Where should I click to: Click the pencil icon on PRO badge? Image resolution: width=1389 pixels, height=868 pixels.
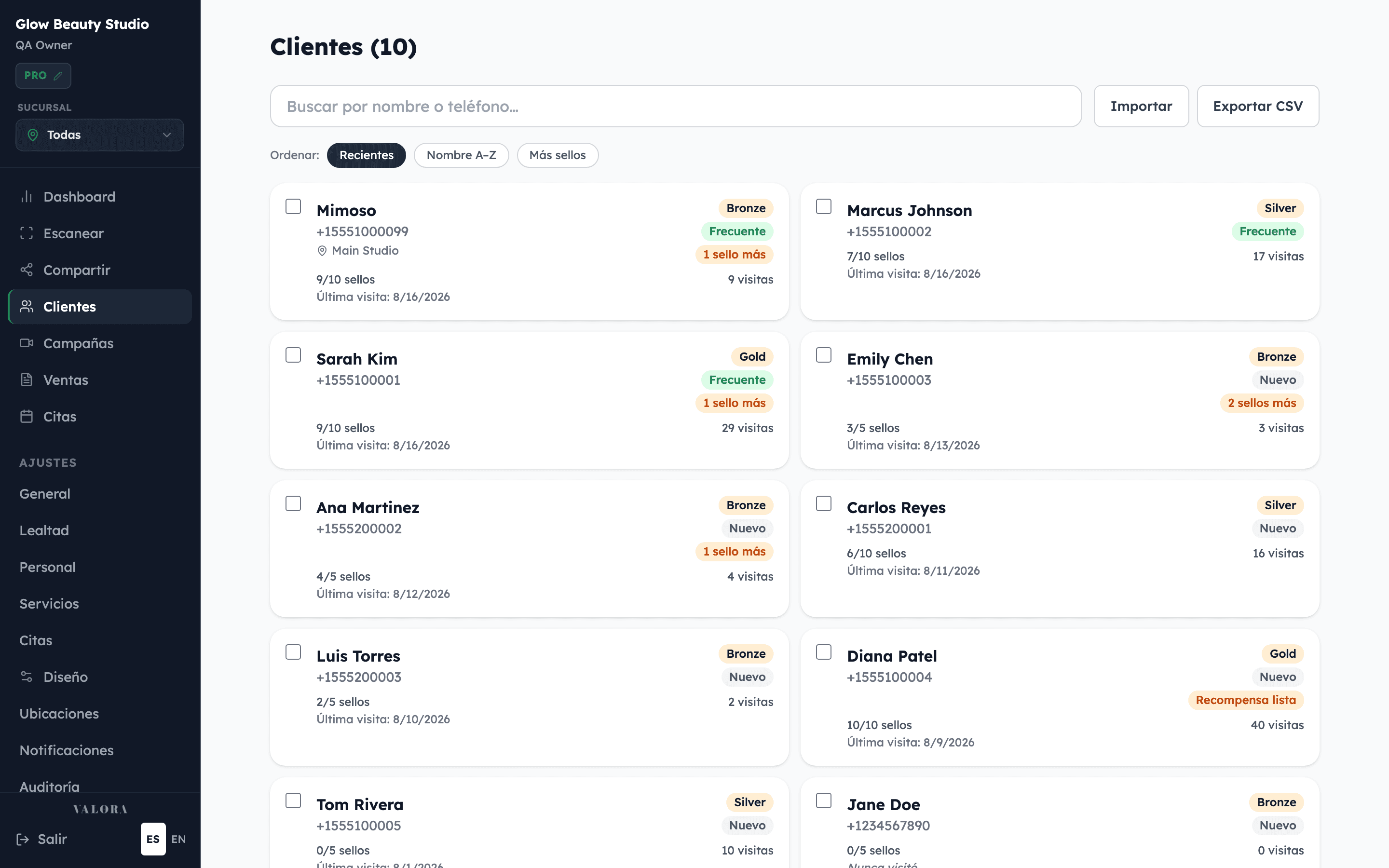click(58, 76)
